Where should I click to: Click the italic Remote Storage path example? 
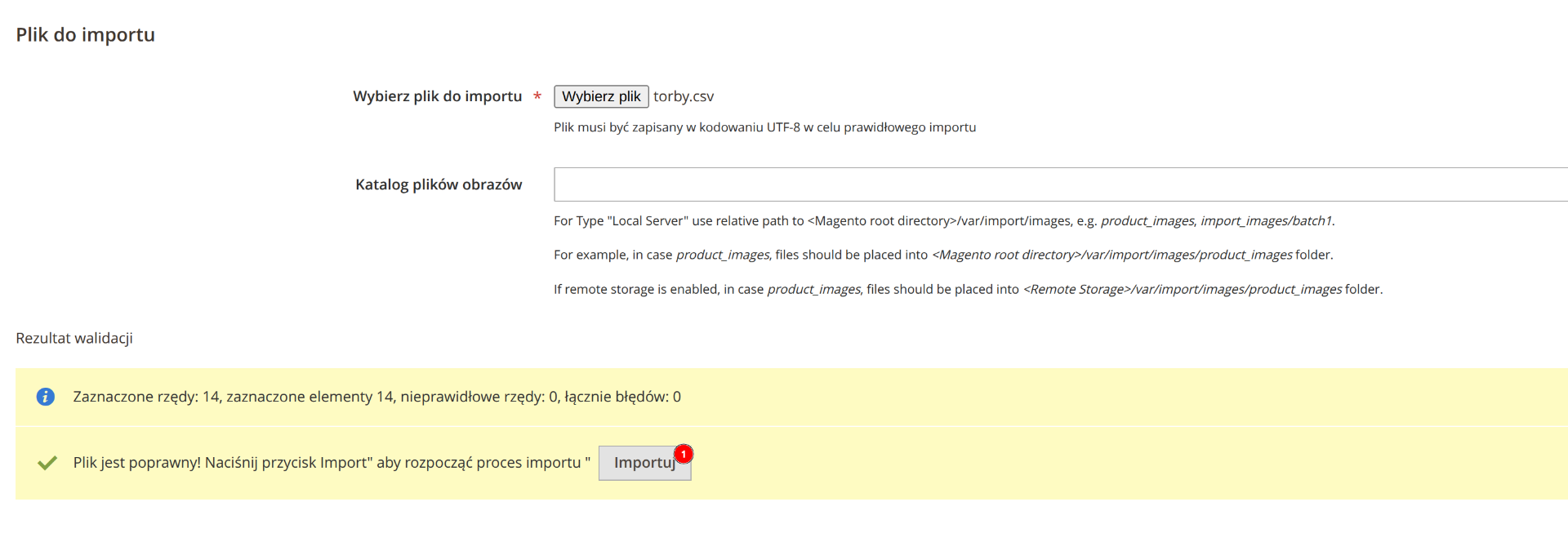1182,289
